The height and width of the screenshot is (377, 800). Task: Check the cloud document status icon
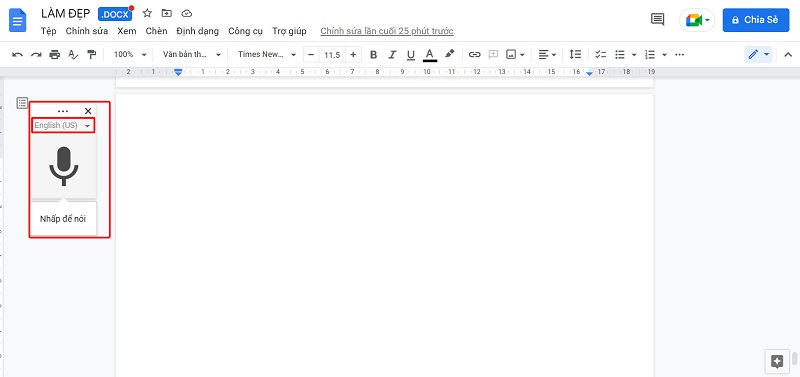tap(187, 13)
